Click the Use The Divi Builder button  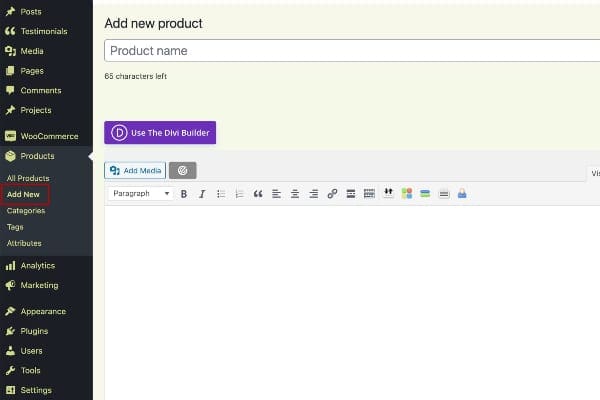[x=160, y=132]
